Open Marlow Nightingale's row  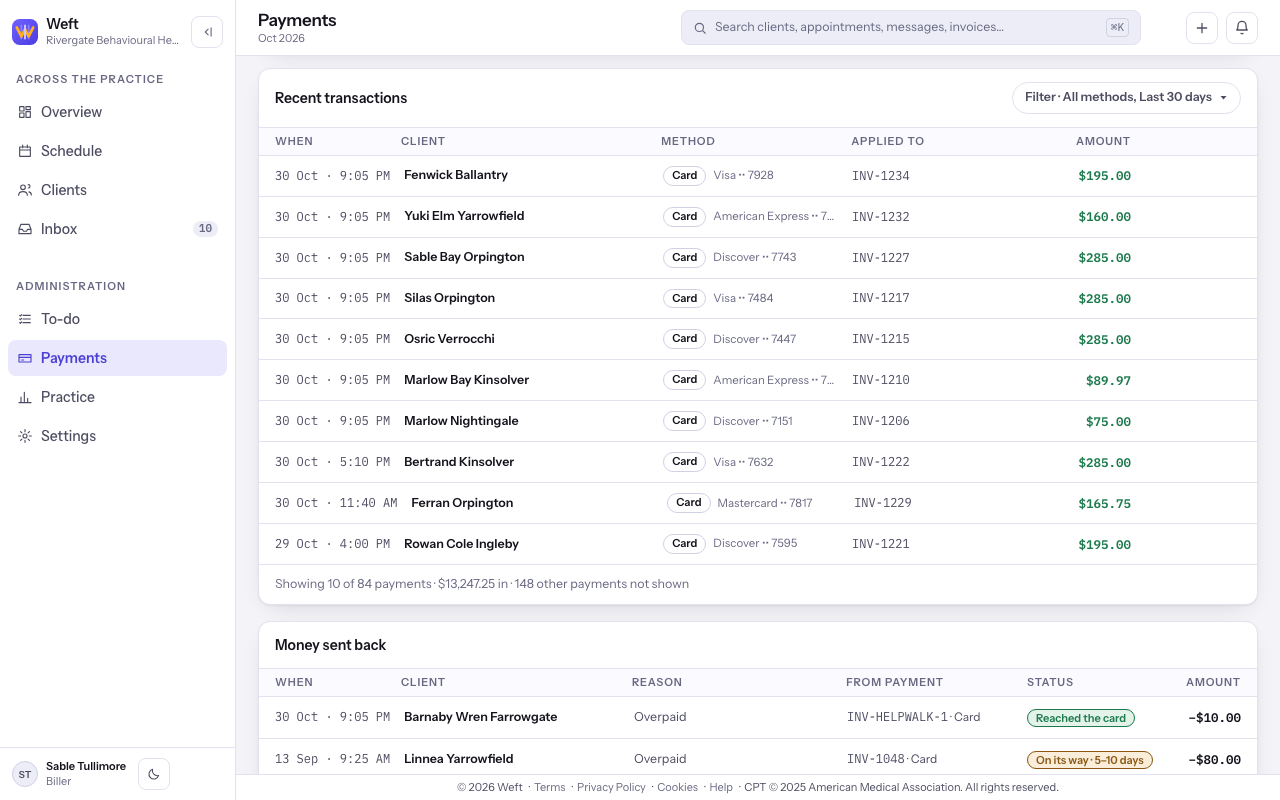pyautogui.click(x=758, y=421)
